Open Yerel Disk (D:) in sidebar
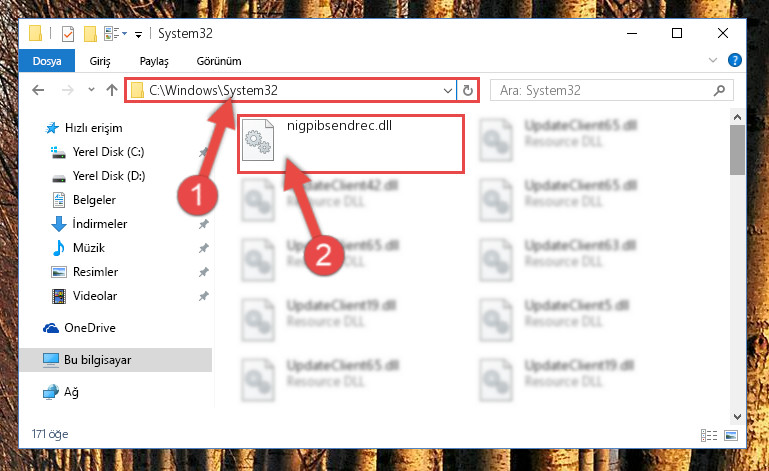 109,176
